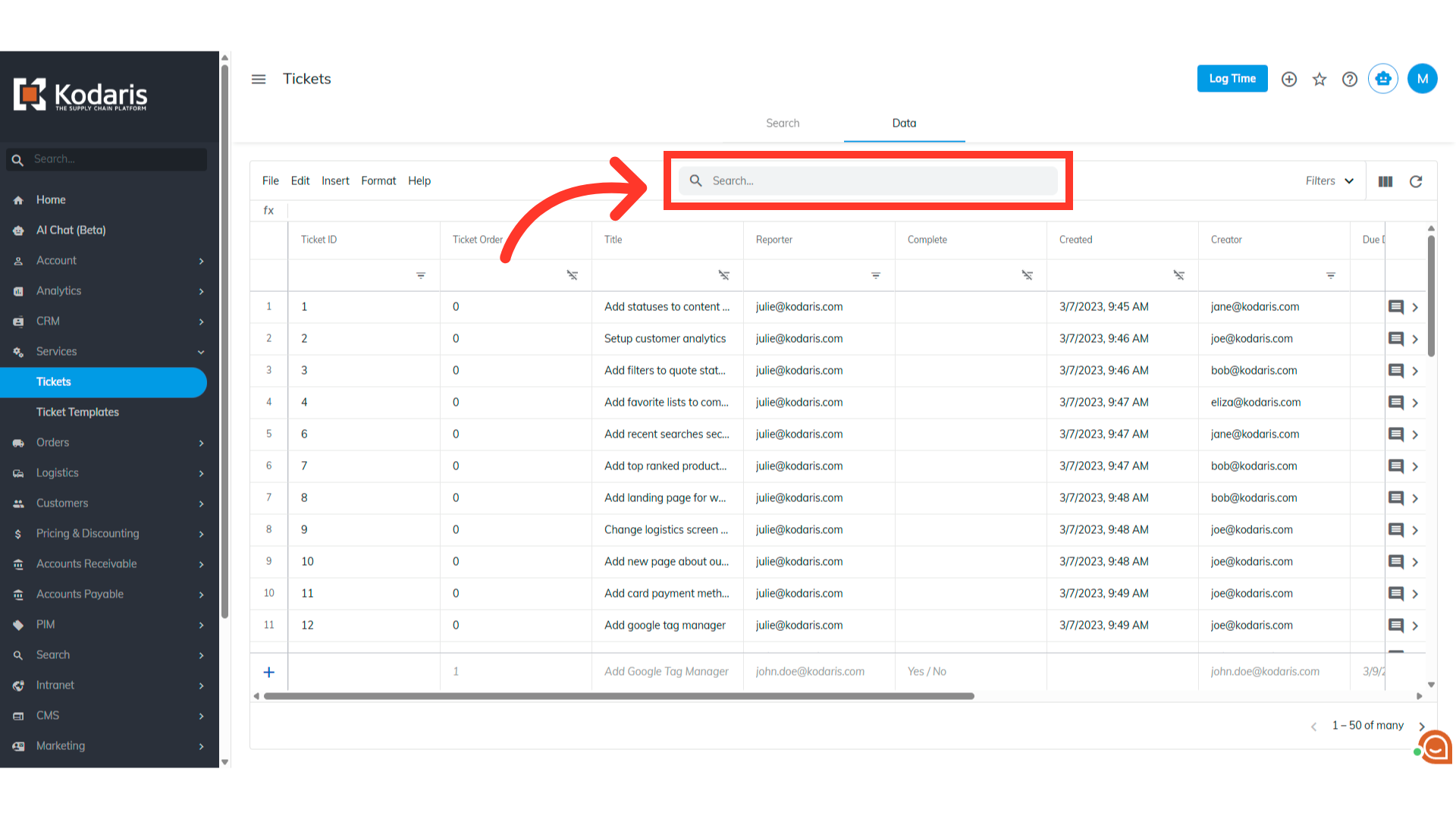Open comments for ticket 1
The height and width of the screenshot is (819, 1456).
1395,307
